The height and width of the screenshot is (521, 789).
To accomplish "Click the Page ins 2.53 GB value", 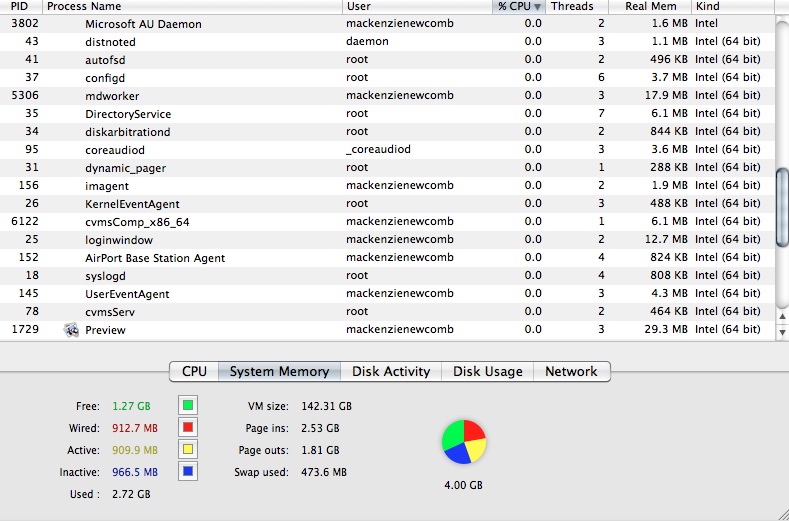I will point(321,428).
